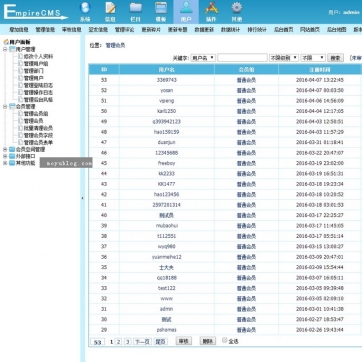Click page icon beside 修改个人资料
Image resolution: width=362 pixels, height=362 pixels.
(x=20, y=57)
